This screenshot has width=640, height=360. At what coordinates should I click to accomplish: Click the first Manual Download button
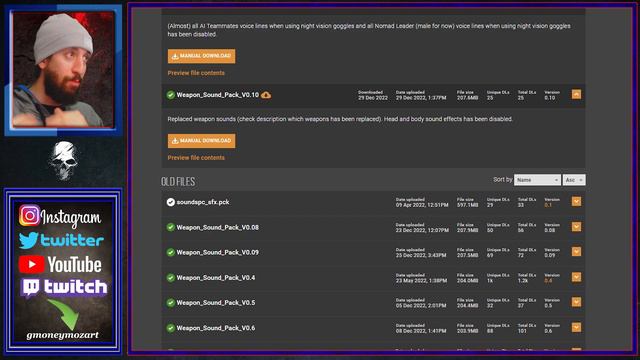click(x=201, y=56)
